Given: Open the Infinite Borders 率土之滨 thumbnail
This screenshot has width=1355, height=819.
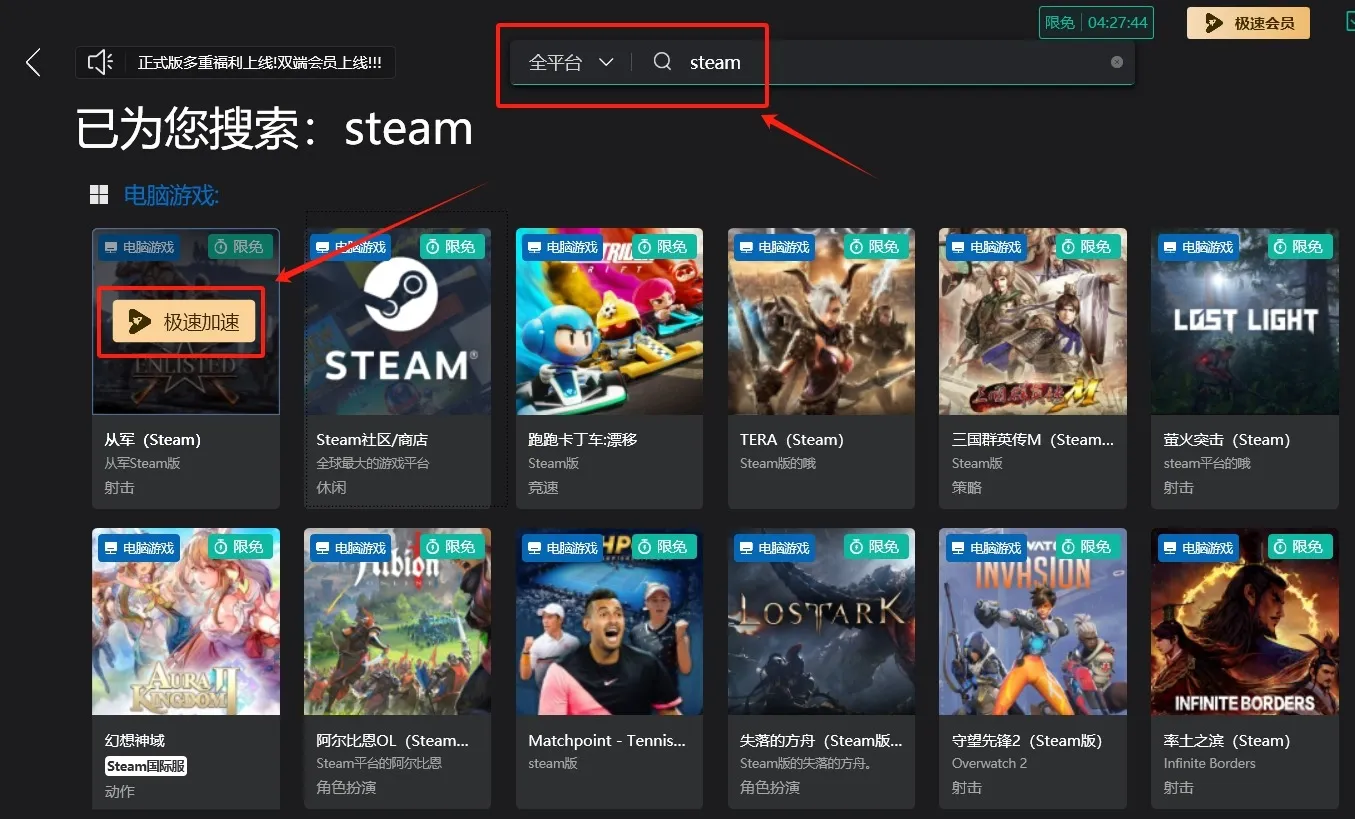Looking at the screenshot, I should (x=1245, y=621).
